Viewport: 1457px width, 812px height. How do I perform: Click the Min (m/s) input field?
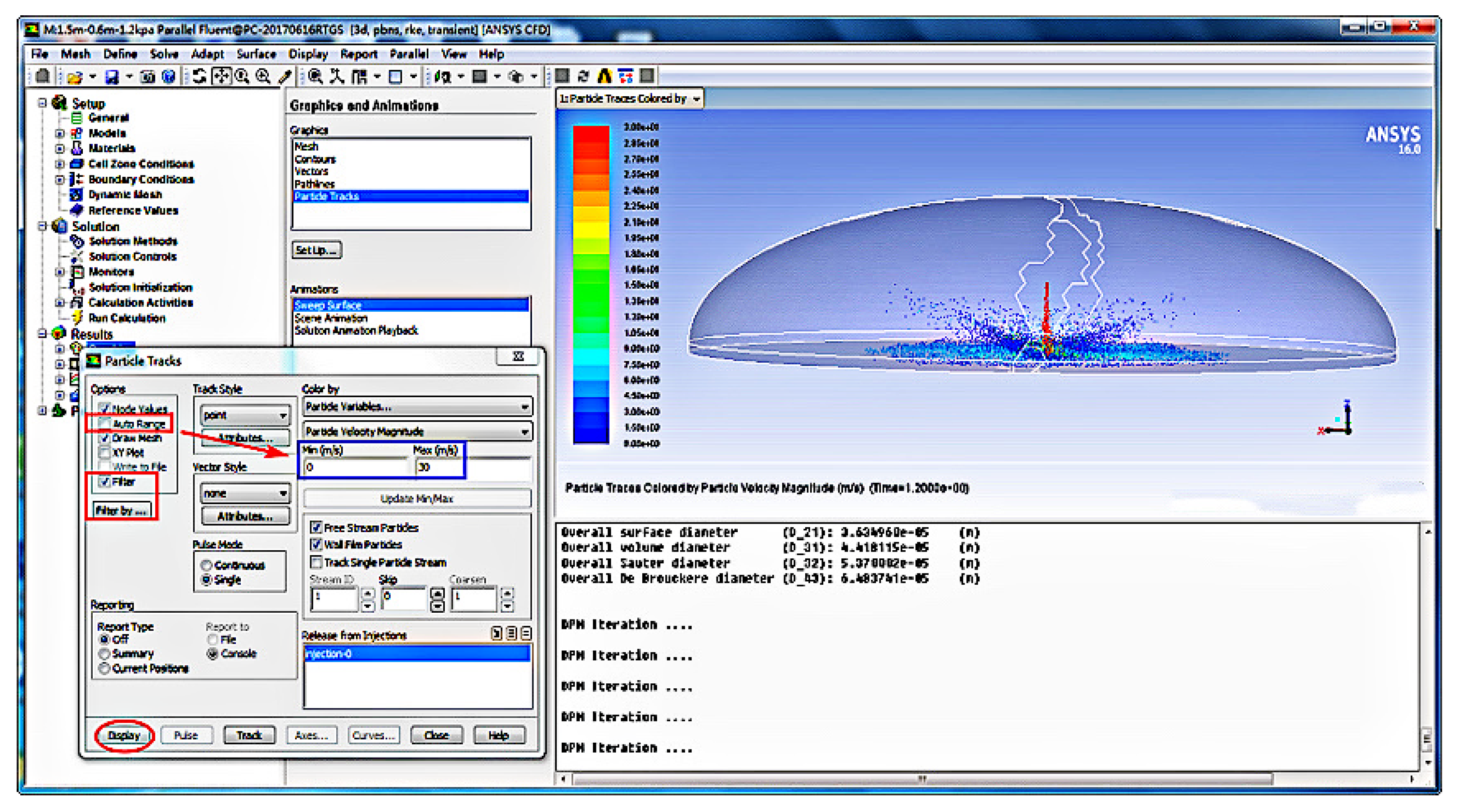point(357,467)
